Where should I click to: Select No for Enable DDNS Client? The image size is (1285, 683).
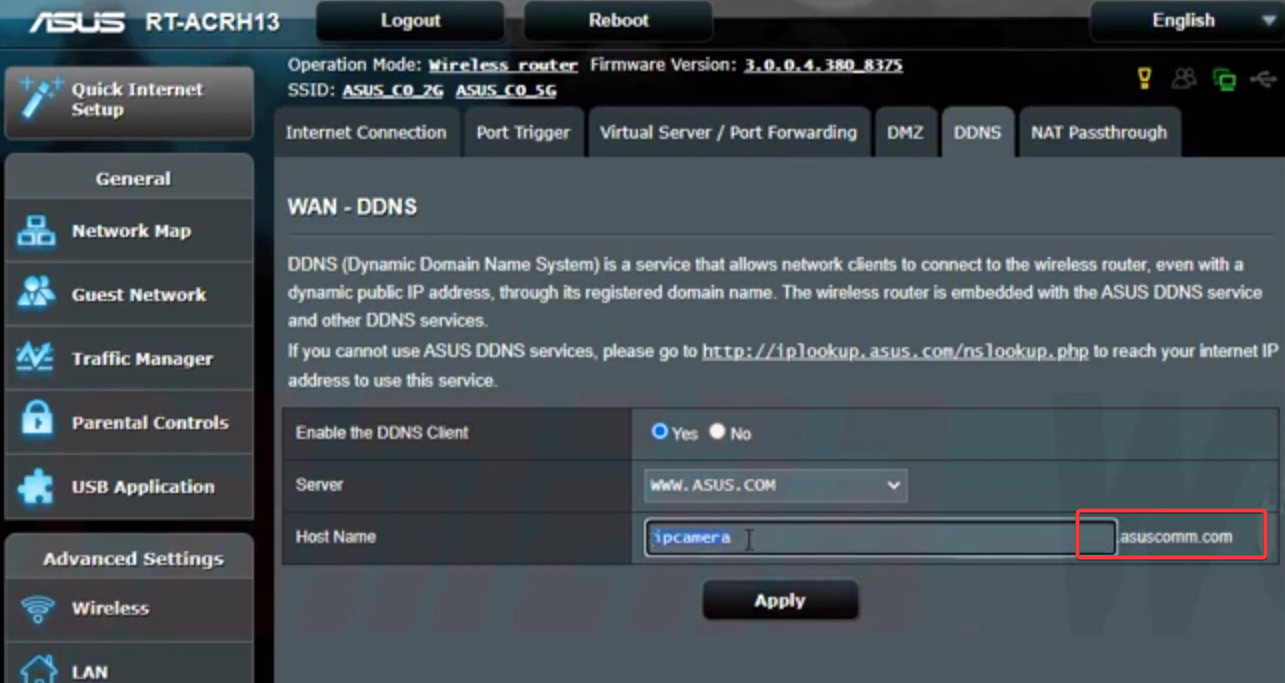click(717, 432)
